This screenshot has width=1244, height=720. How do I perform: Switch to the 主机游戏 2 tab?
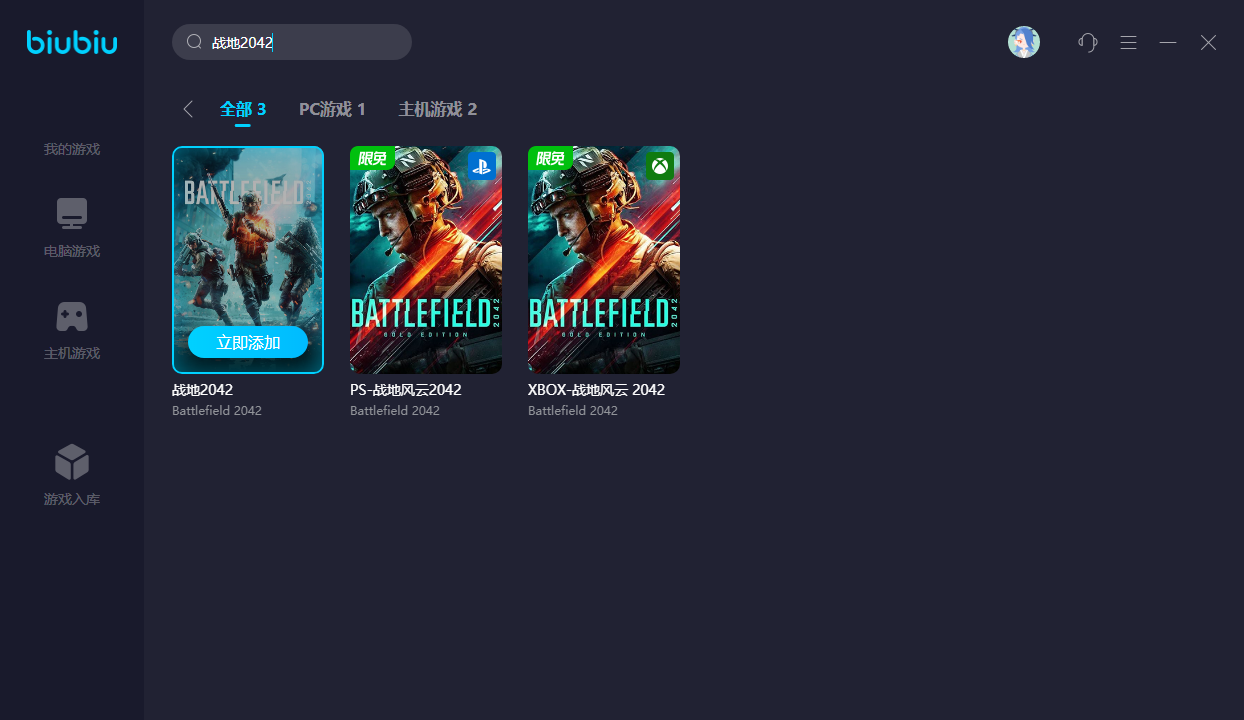[437, 109]
